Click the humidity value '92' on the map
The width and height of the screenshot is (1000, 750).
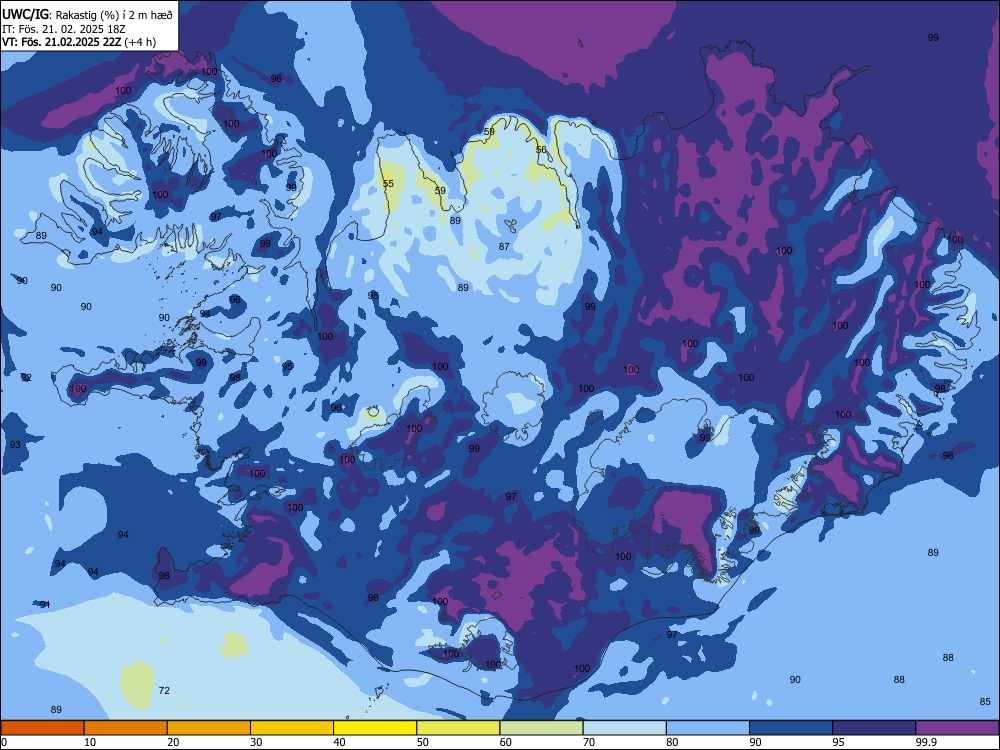pyautogui.click(x=26, y=378)
